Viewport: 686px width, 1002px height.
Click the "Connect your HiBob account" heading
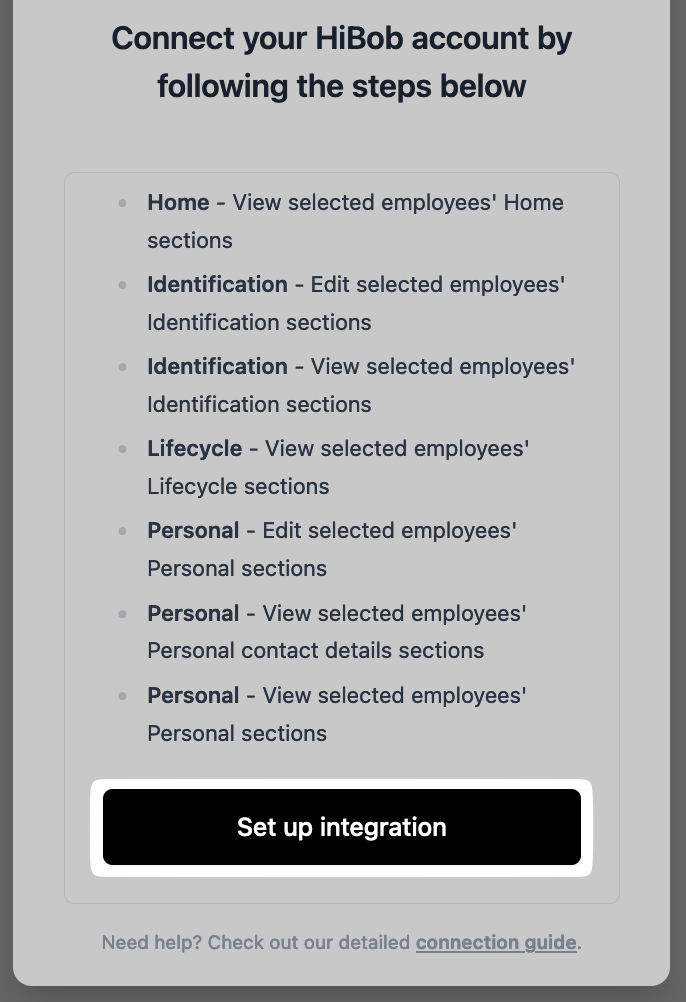341,39
